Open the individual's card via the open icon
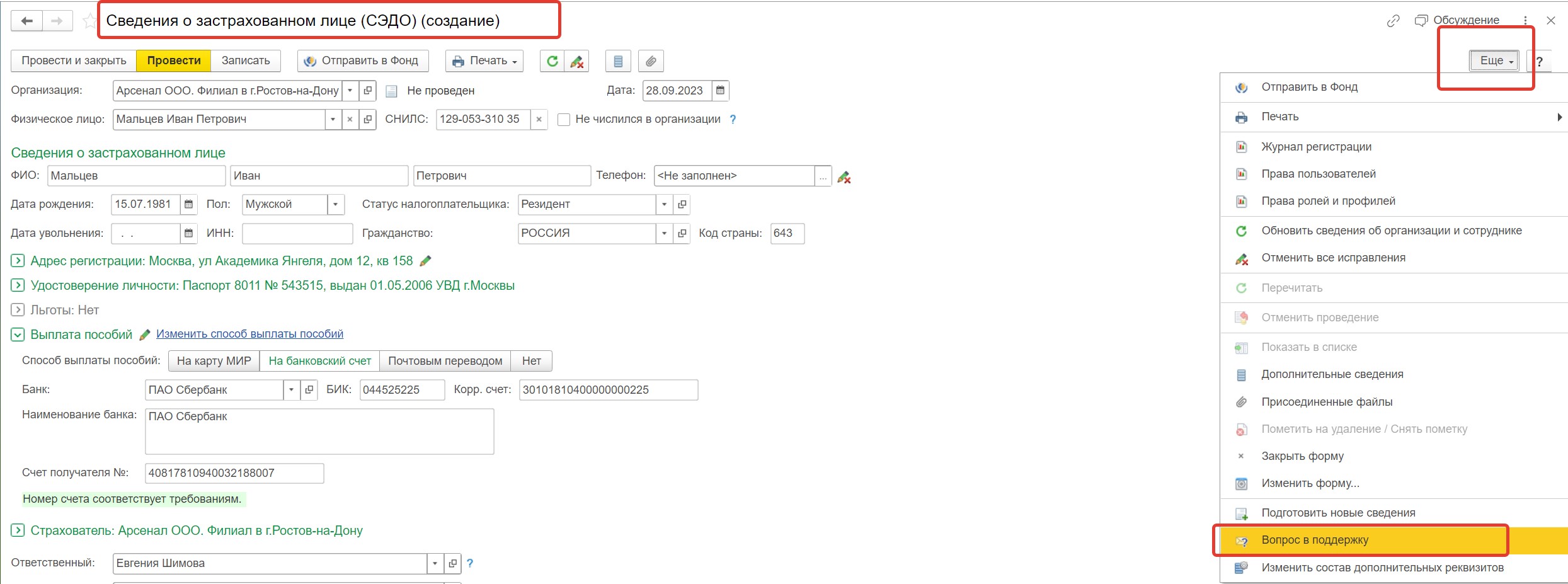The image size is (1568, 584). click(x=368, y=119)
